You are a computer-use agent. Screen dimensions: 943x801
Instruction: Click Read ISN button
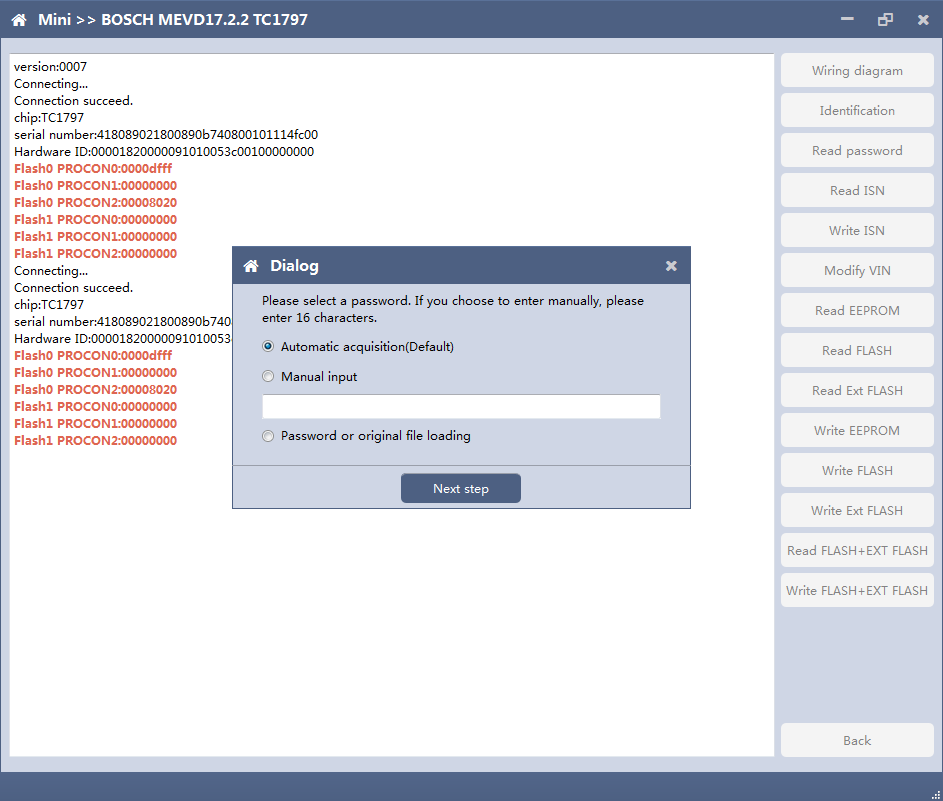[x=857, y=191]
